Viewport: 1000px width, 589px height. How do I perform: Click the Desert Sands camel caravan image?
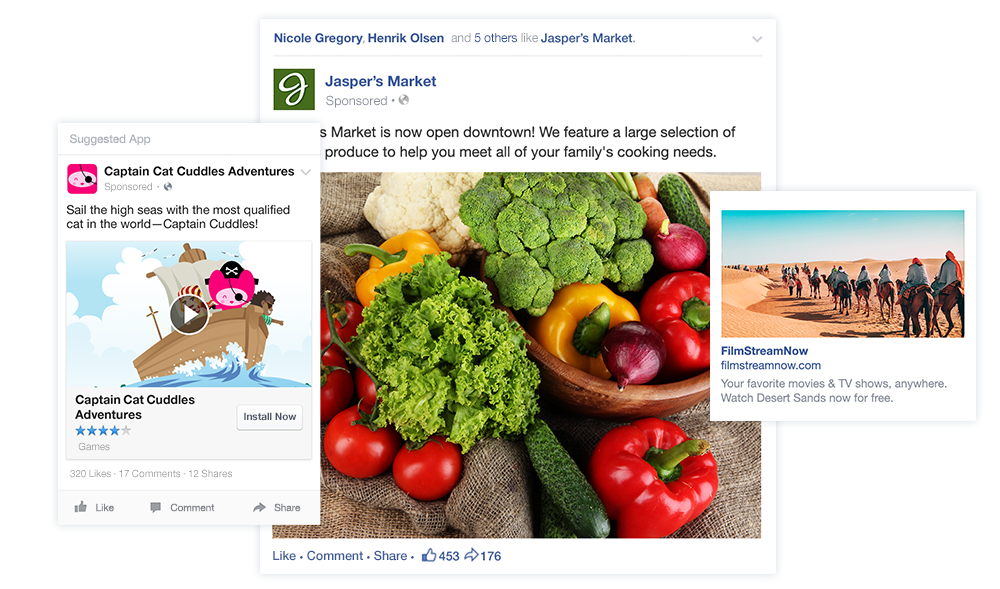pos(842,274)
